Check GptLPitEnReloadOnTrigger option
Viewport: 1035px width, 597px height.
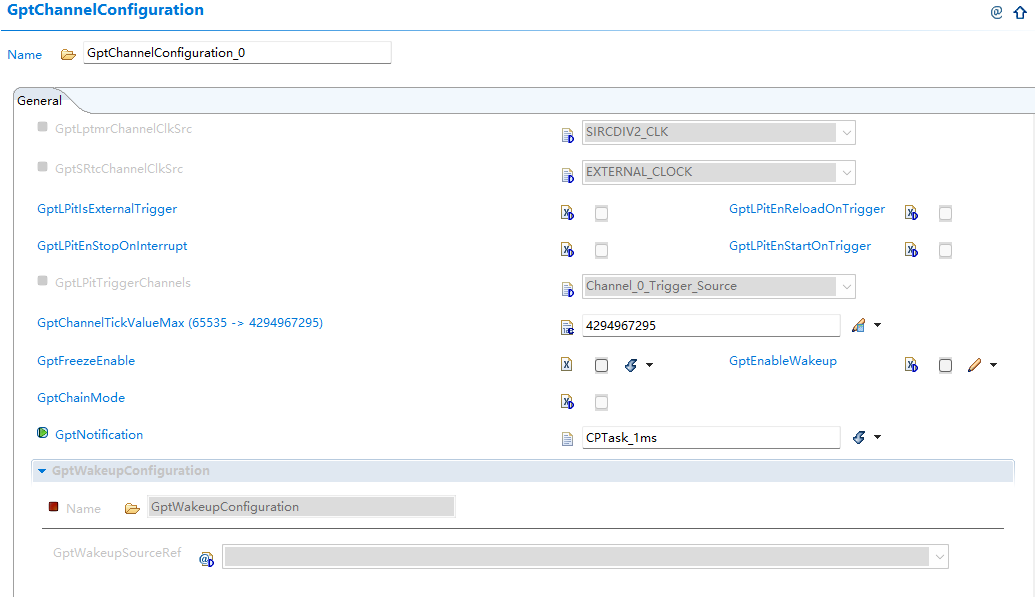(945, 213)
